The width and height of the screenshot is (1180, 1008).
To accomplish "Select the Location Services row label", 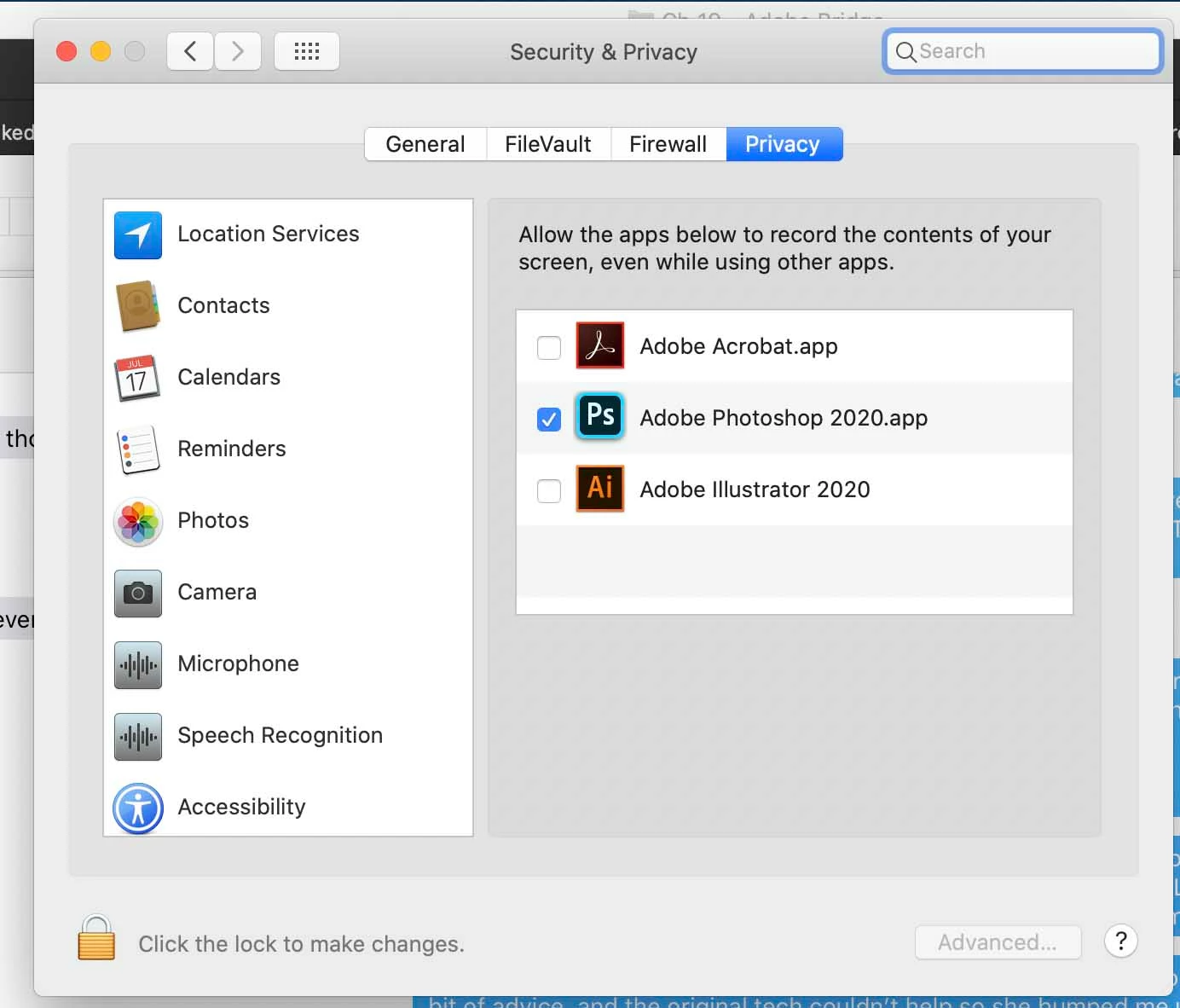I will pos(269,234).
